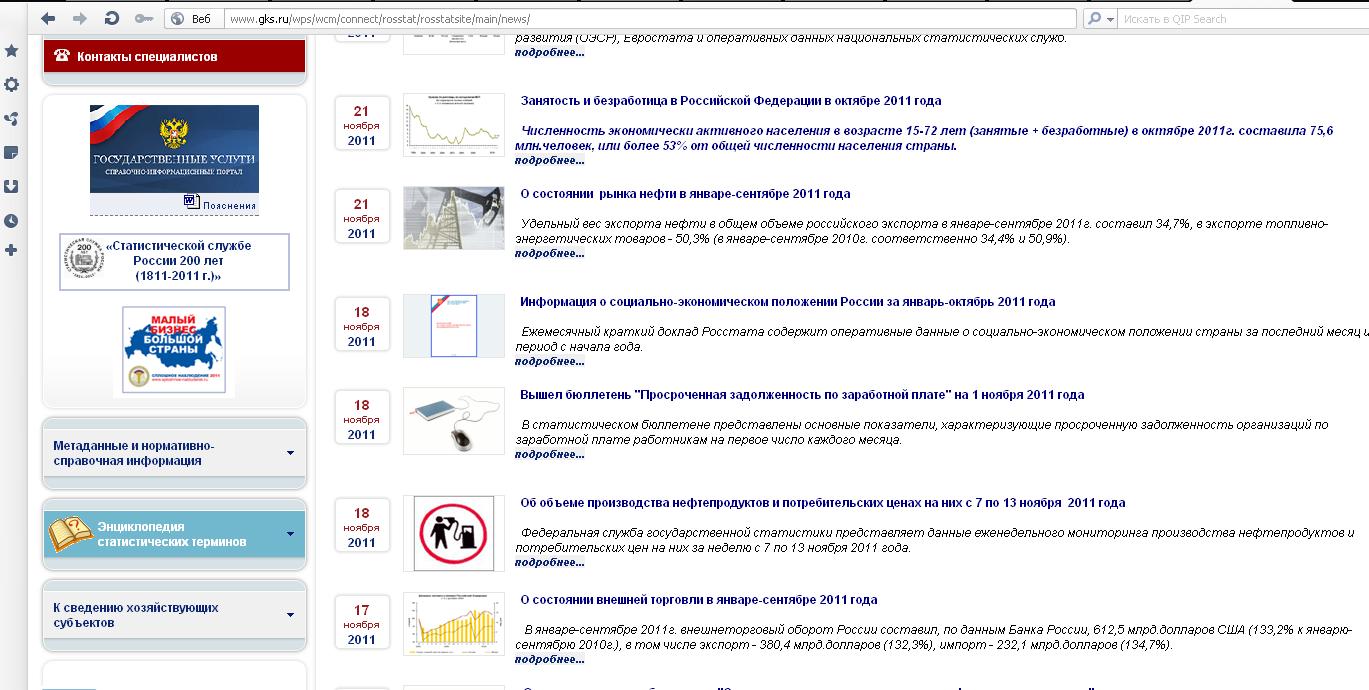The image size is (1369, 690).
Task: Open Об объеме производства нефтепродуктов article
Action: pos(823,503)
